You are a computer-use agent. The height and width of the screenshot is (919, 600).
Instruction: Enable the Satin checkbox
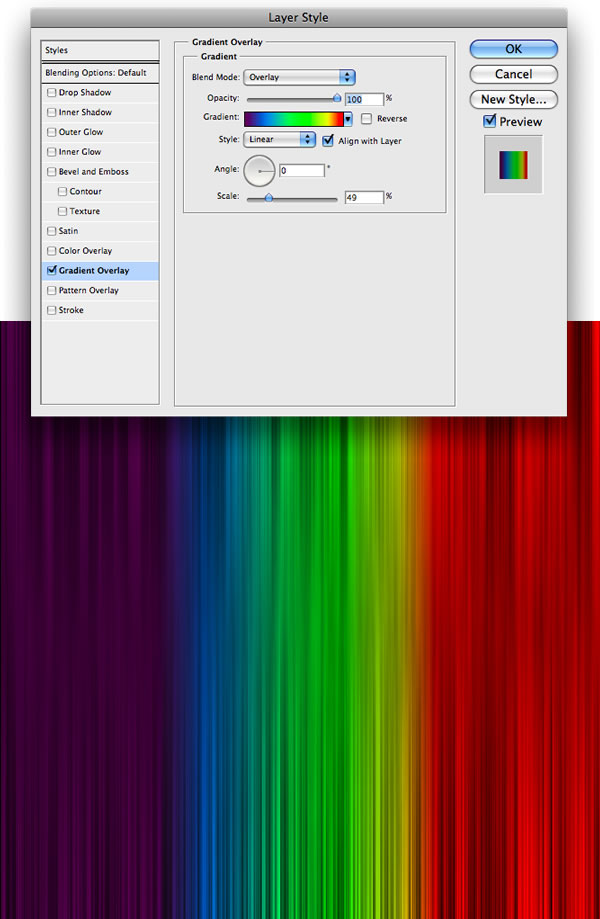[52, 232]
